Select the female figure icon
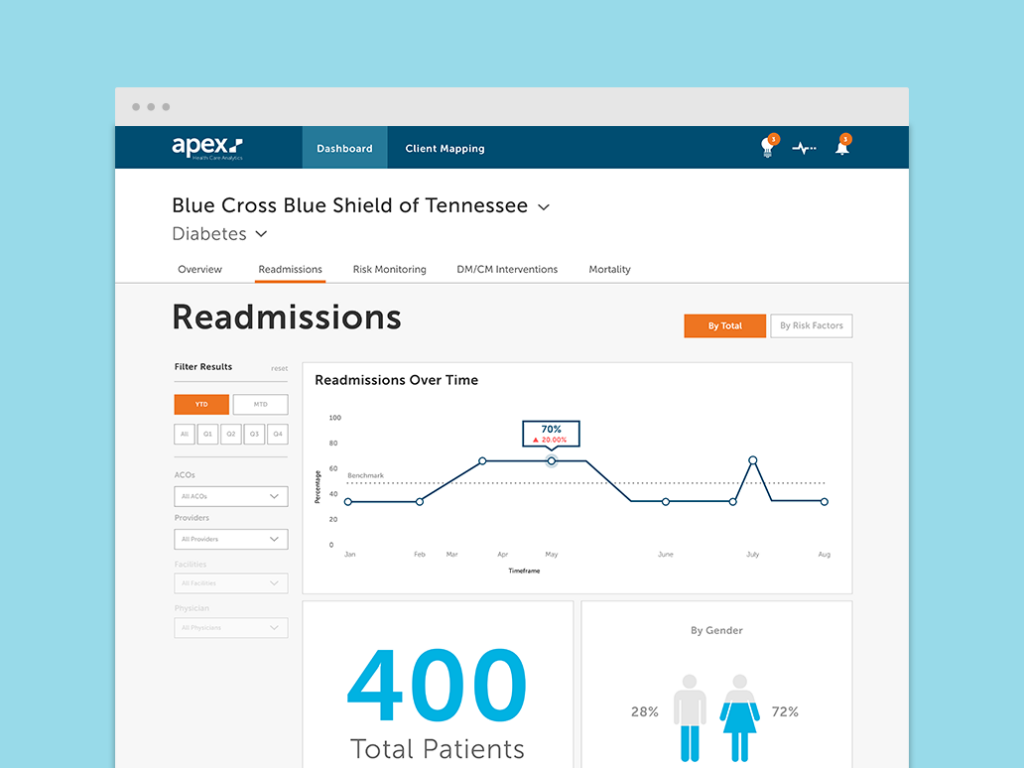1024x768 pixels. [739, 718]
